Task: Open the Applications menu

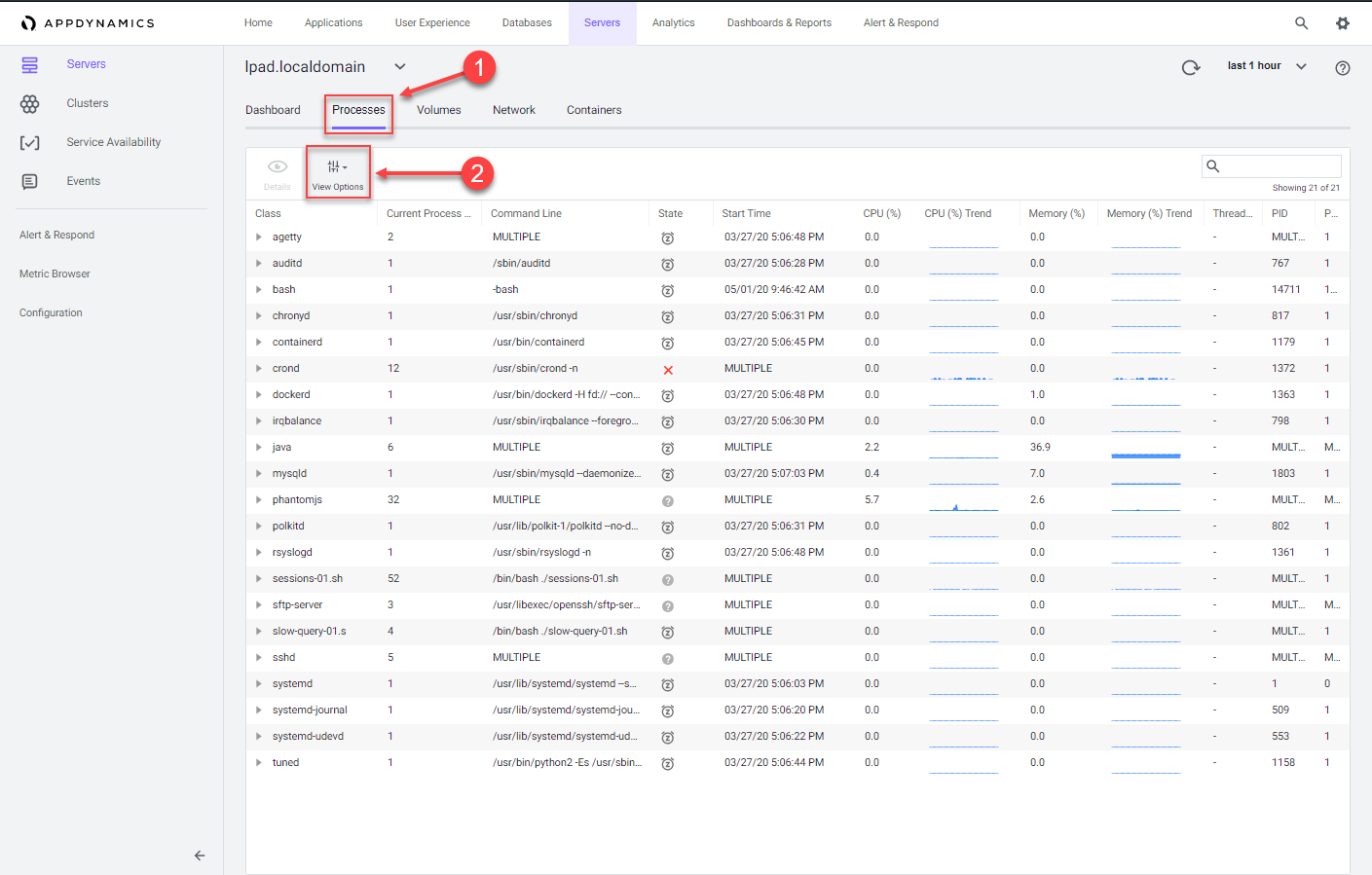Action: coord(333,23)
